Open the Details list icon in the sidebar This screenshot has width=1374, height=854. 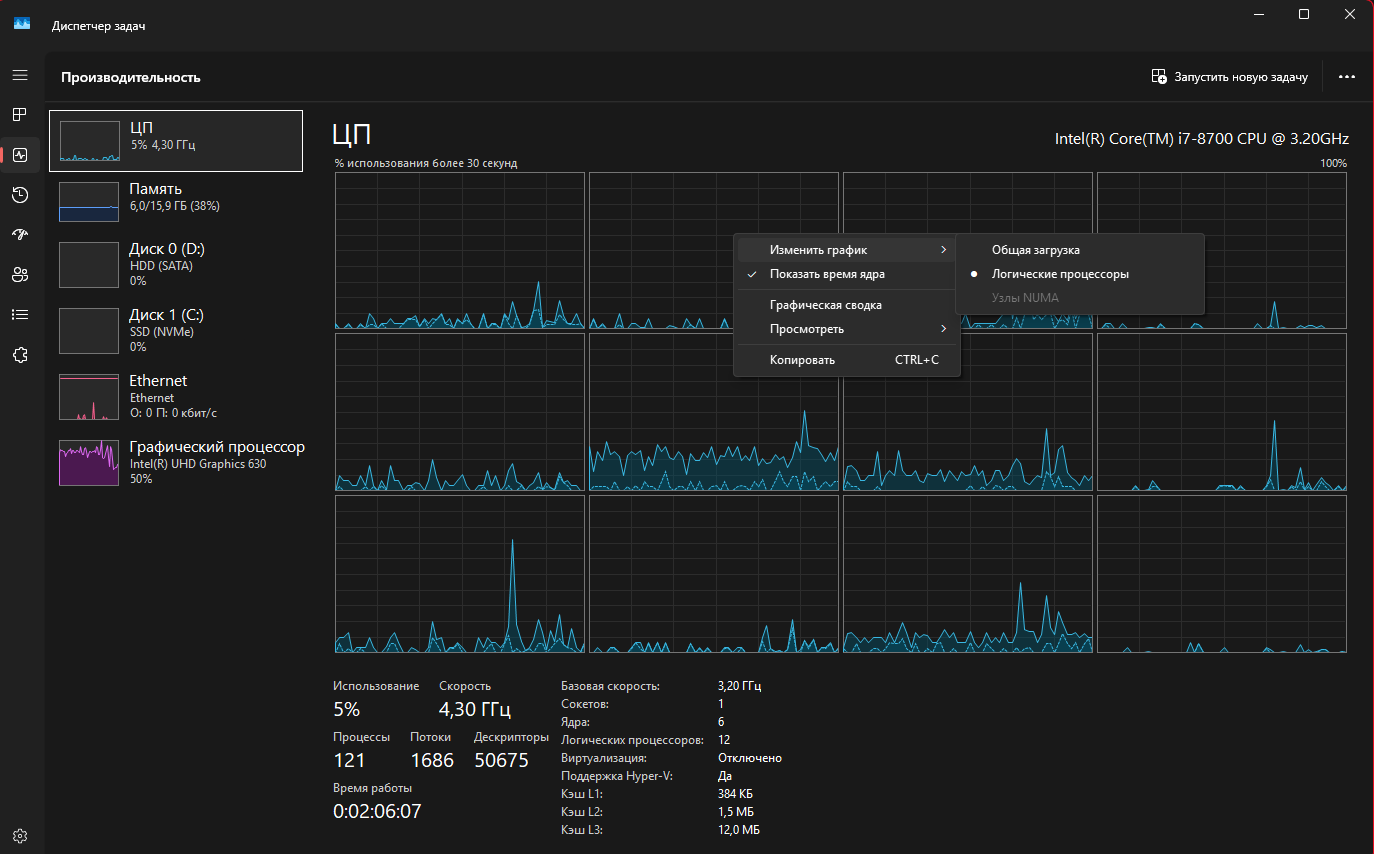(19, 314)
